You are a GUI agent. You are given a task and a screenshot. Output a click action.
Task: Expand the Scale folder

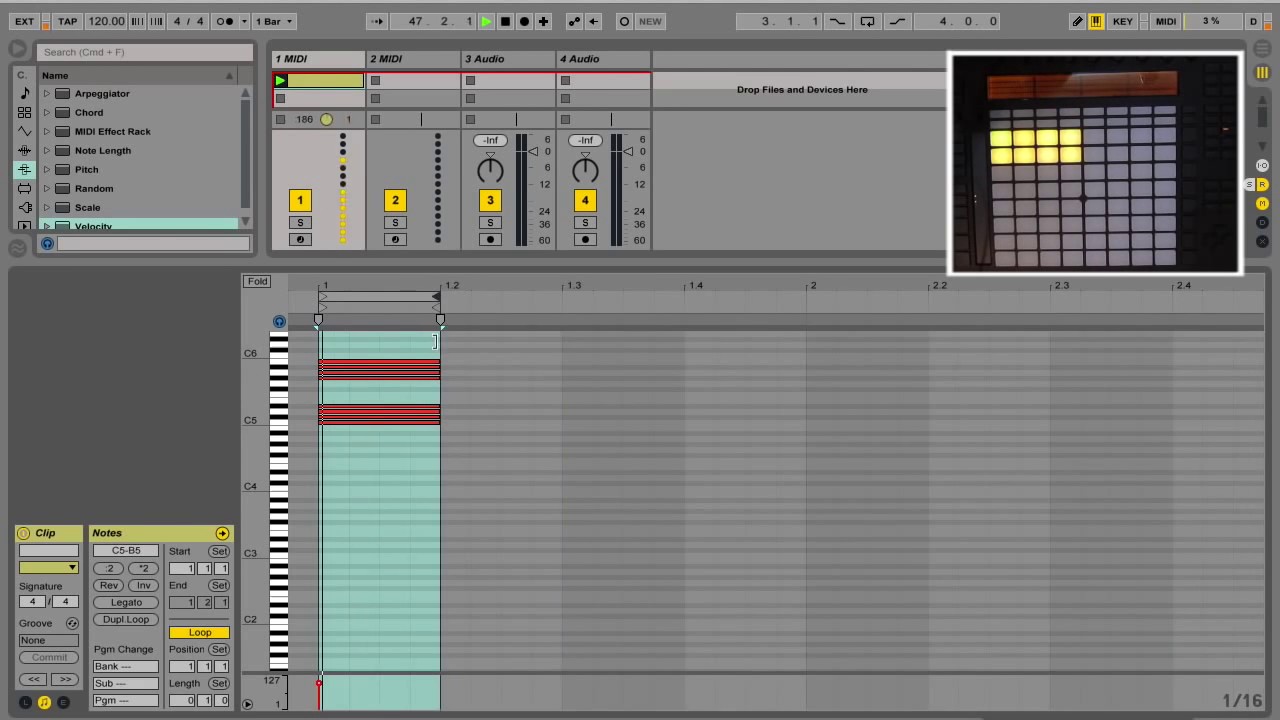click(x=46, y=208)
